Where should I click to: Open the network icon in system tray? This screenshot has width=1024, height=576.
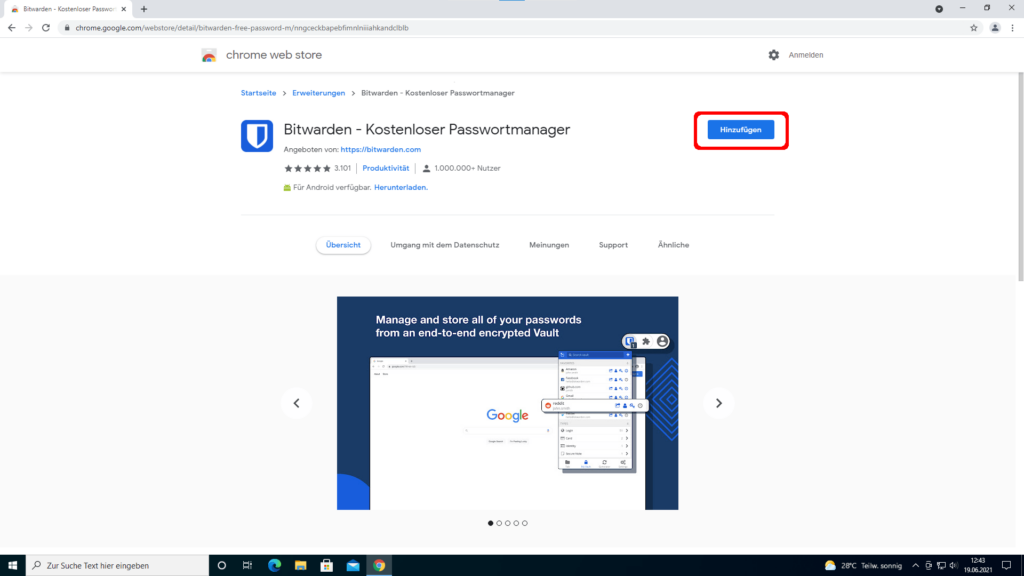tap(941, 566)
